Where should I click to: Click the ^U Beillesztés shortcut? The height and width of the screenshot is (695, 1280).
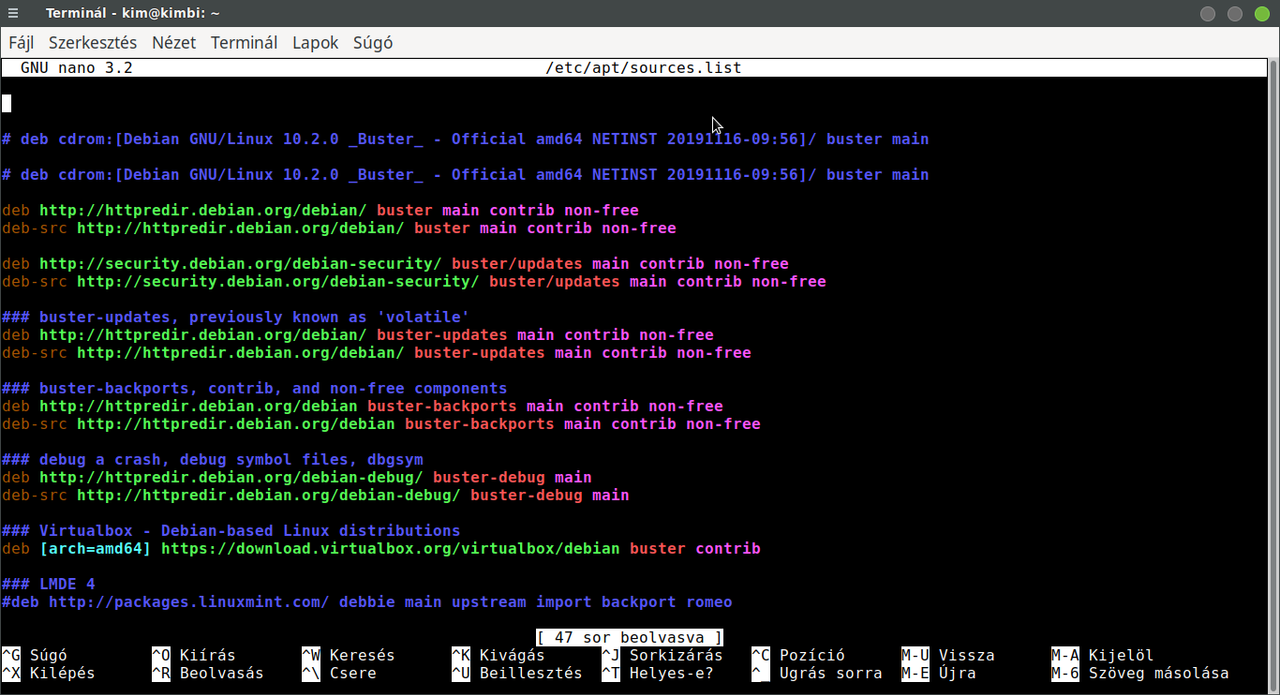[517, 673]
